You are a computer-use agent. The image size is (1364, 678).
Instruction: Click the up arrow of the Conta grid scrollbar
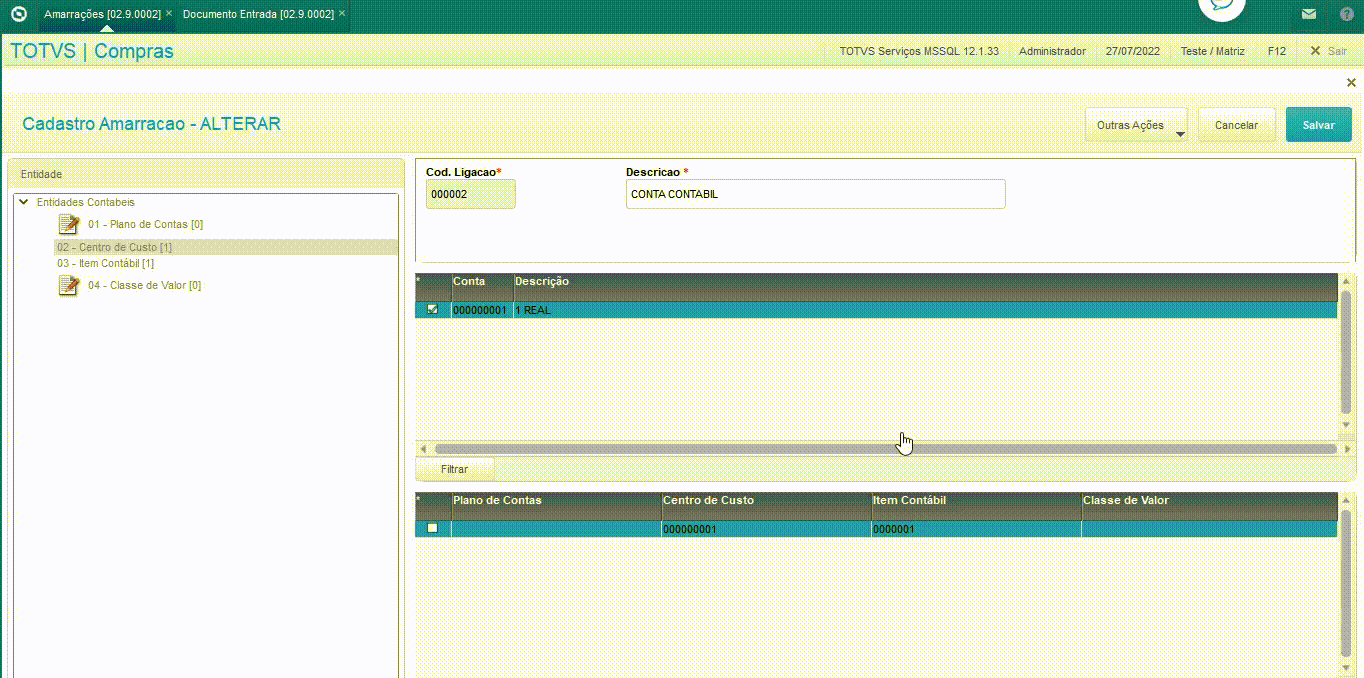(x=1346, y=282)
